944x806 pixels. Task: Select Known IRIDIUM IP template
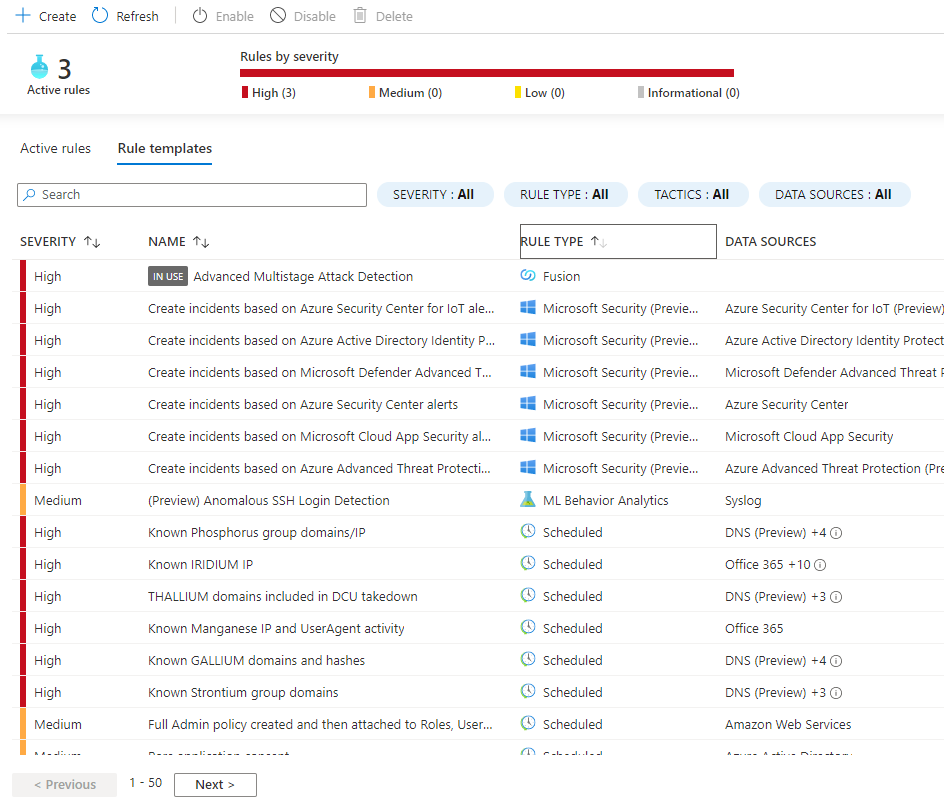click(x=200, y=564)
